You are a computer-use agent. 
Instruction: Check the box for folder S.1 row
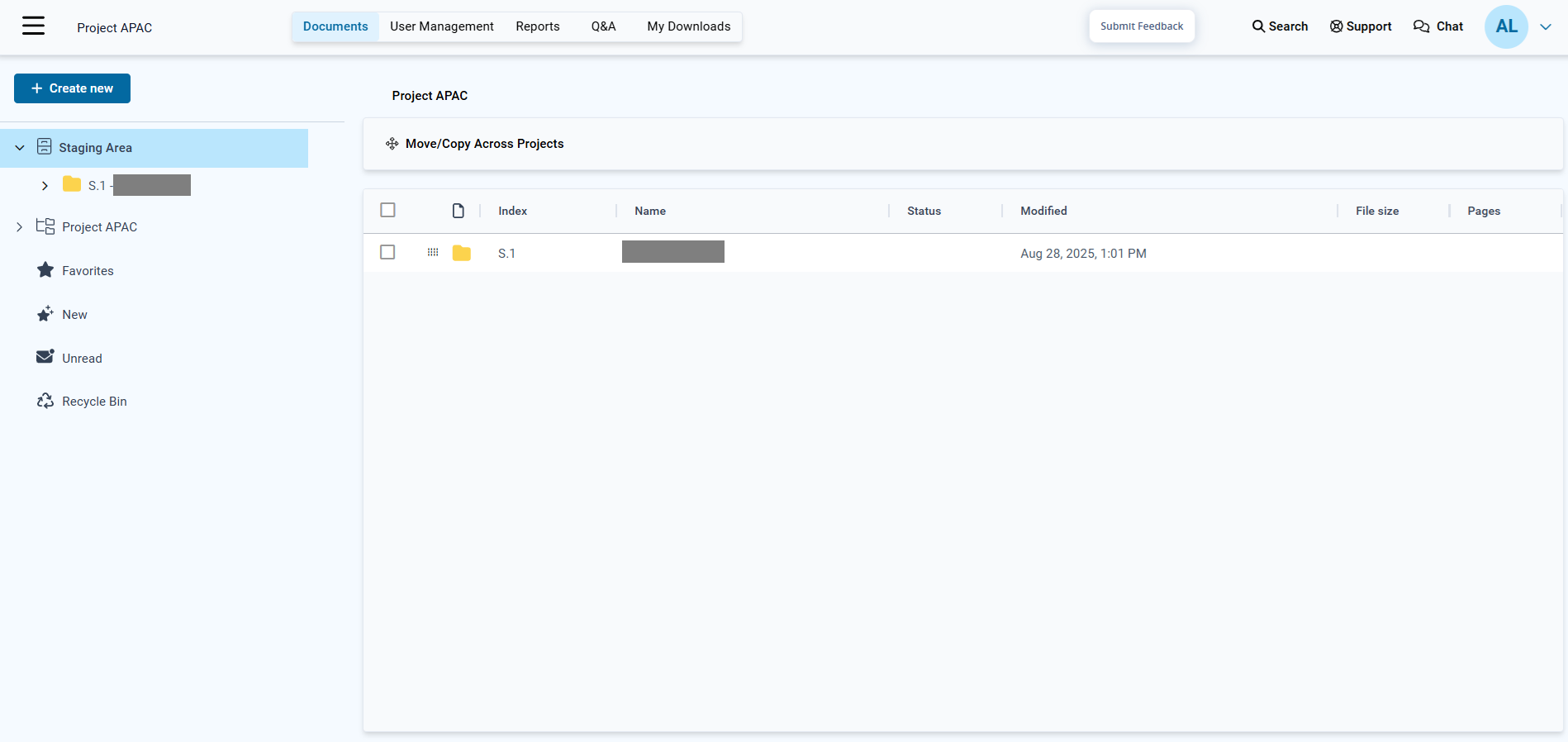[x=387, y=252]
